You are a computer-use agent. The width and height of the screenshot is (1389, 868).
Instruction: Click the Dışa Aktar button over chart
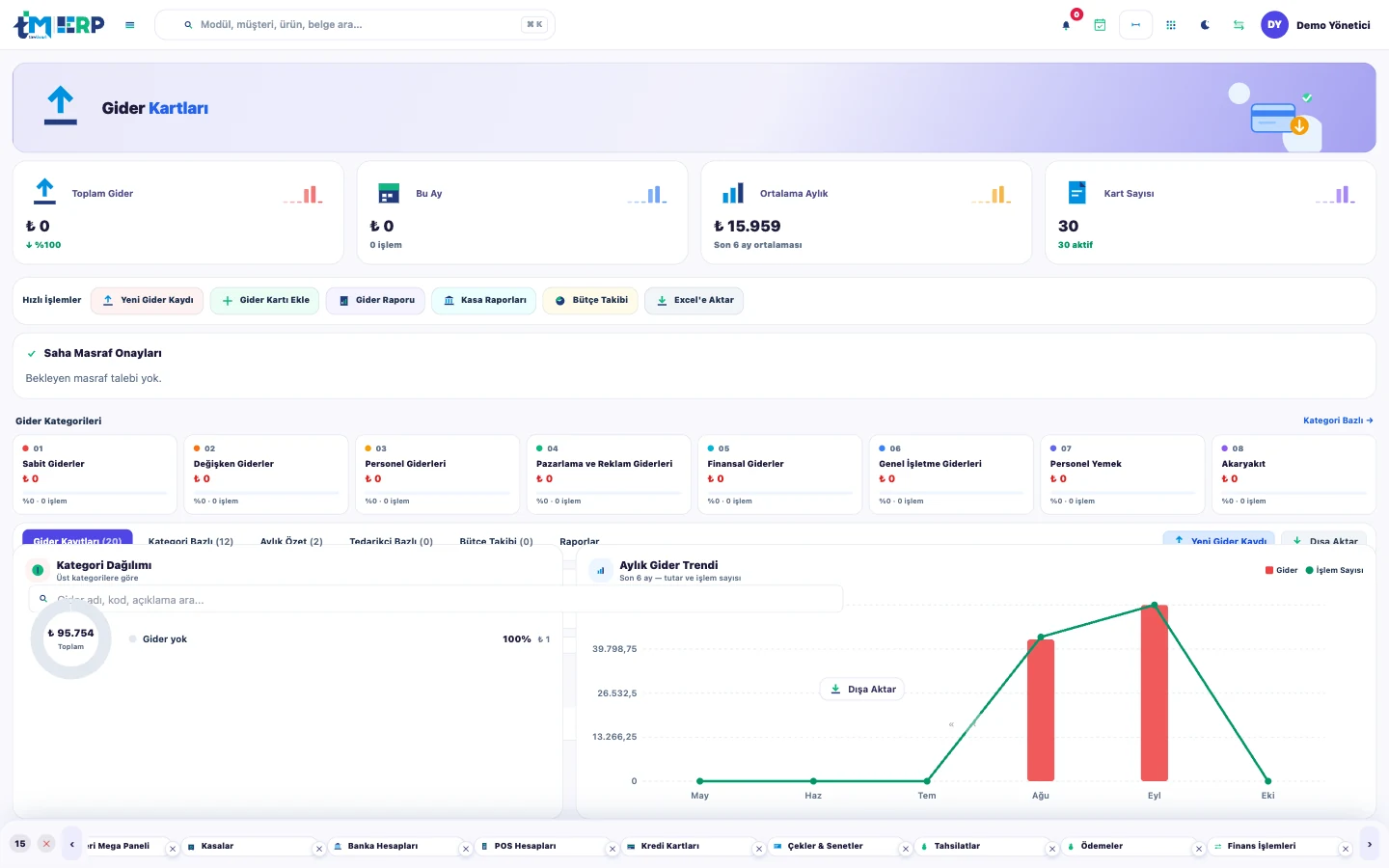[862, 690]
